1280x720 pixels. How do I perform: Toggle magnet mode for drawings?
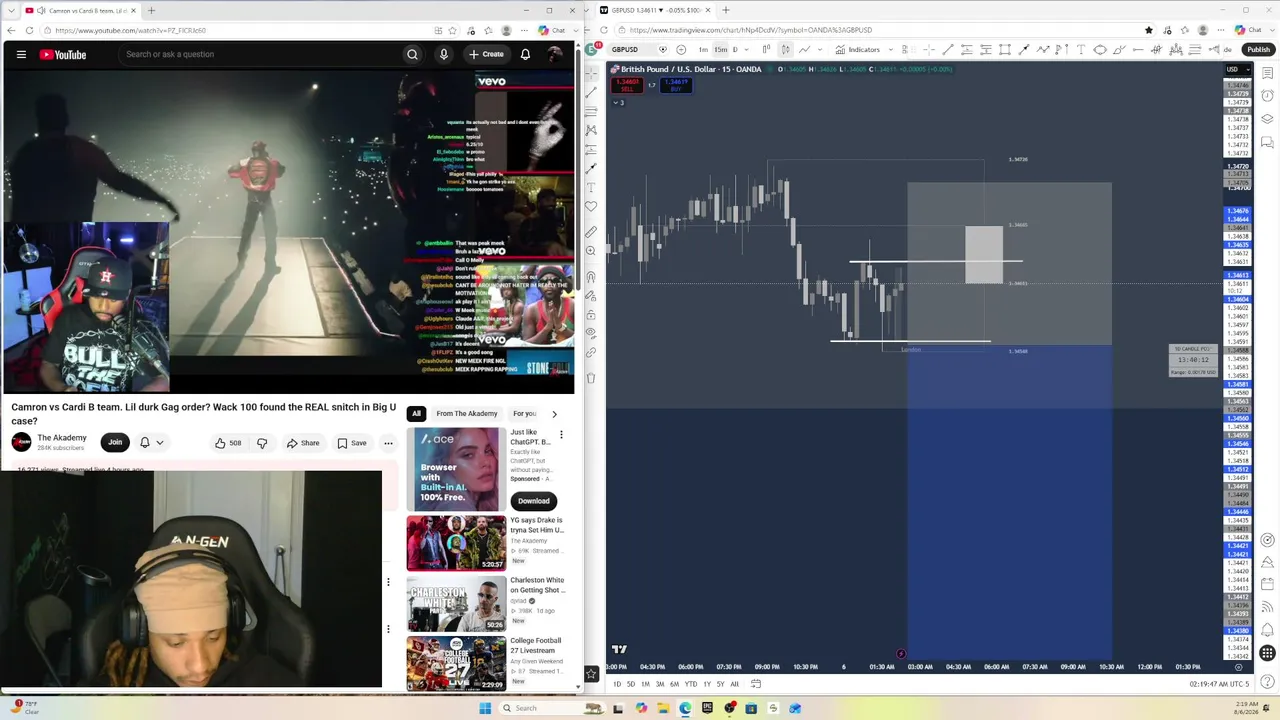[x=591, y=277]
